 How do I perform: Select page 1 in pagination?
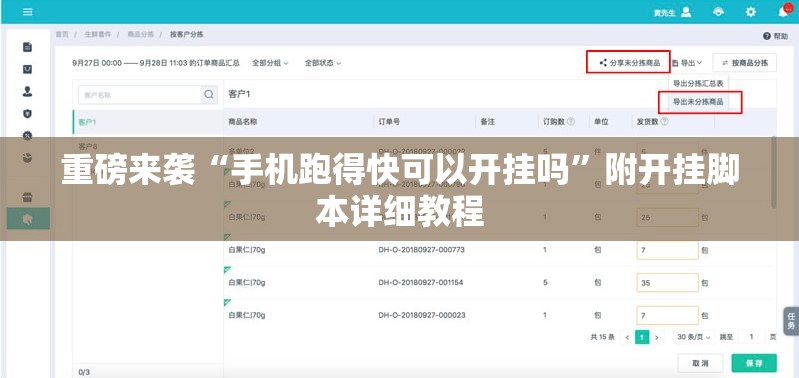point(642,337)
